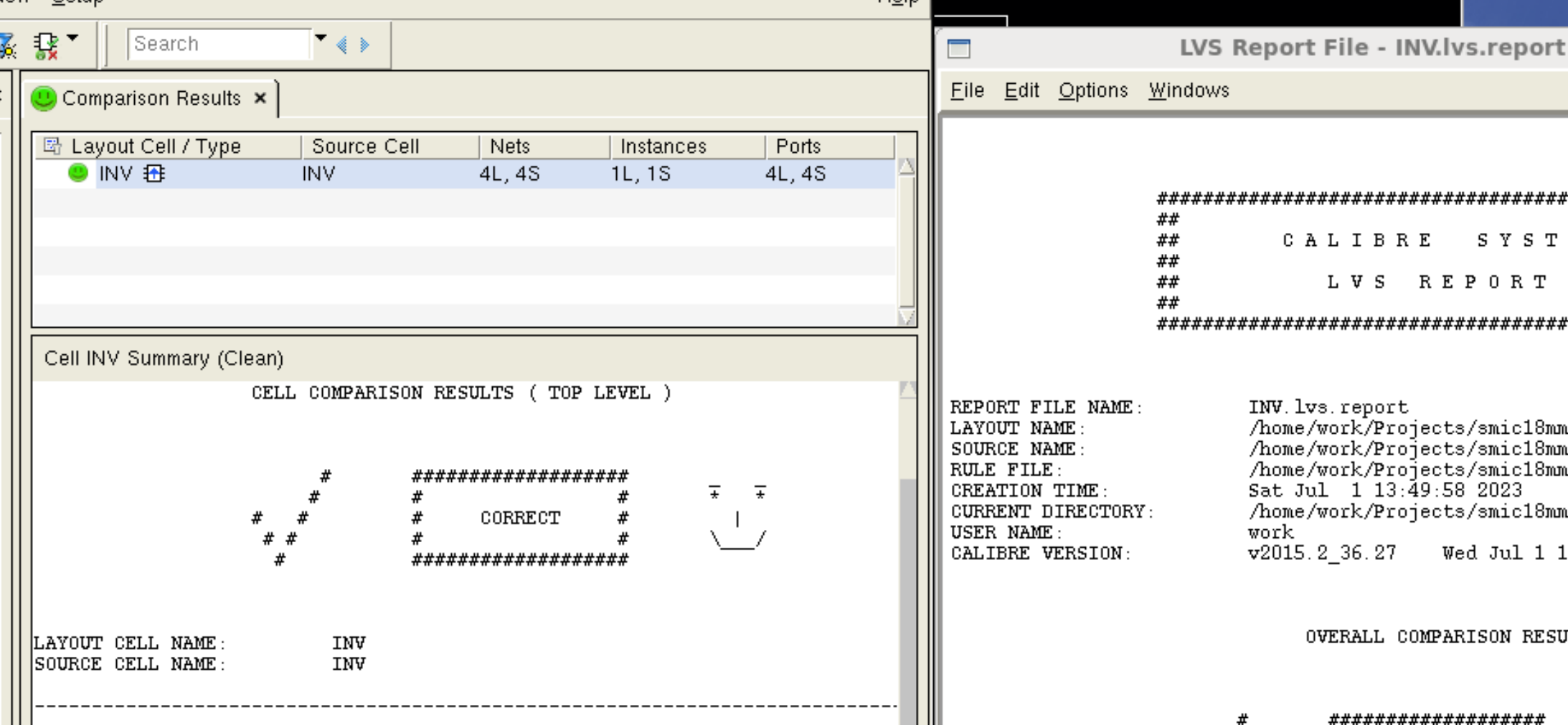The width and height of the screenshot is (1568, 725).
Task: Click LAYOUT CELL NAME line in summary
Action: coord(200,643)
